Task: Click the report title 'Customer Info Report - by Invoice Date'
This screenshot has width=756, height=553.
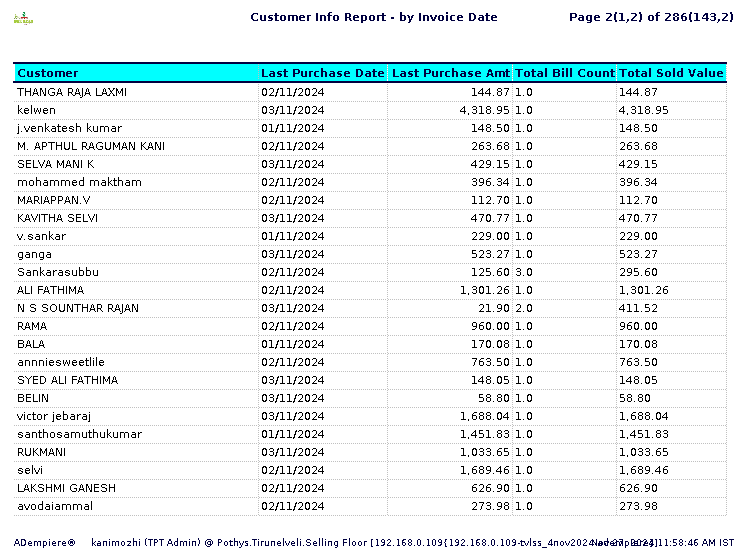Action: [x=374, y=17]
